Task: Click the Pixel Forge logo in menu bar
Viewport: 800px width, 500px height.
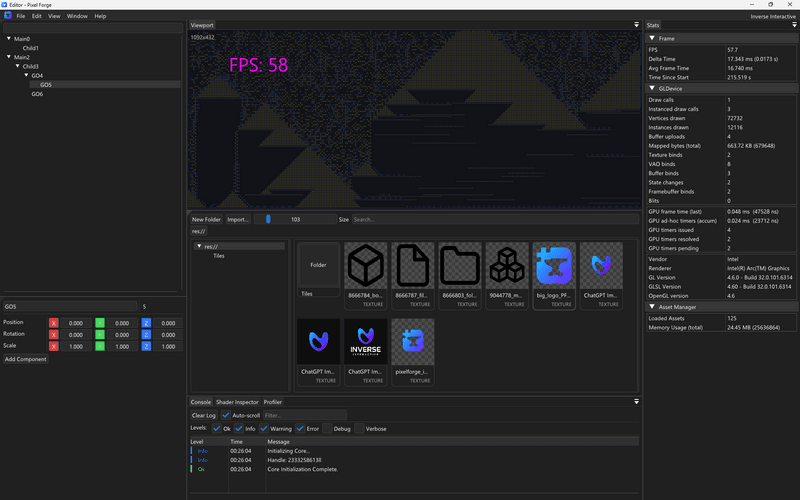Action: click(x=7, y=16)
